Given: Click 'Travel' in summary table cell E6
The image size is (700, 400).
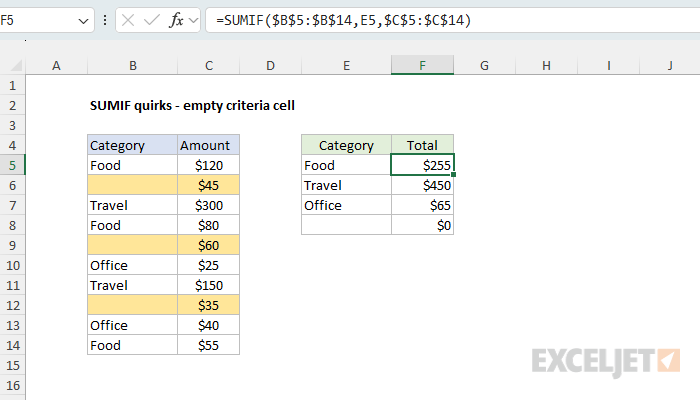Looking at the screenshot, I should 346,185.
